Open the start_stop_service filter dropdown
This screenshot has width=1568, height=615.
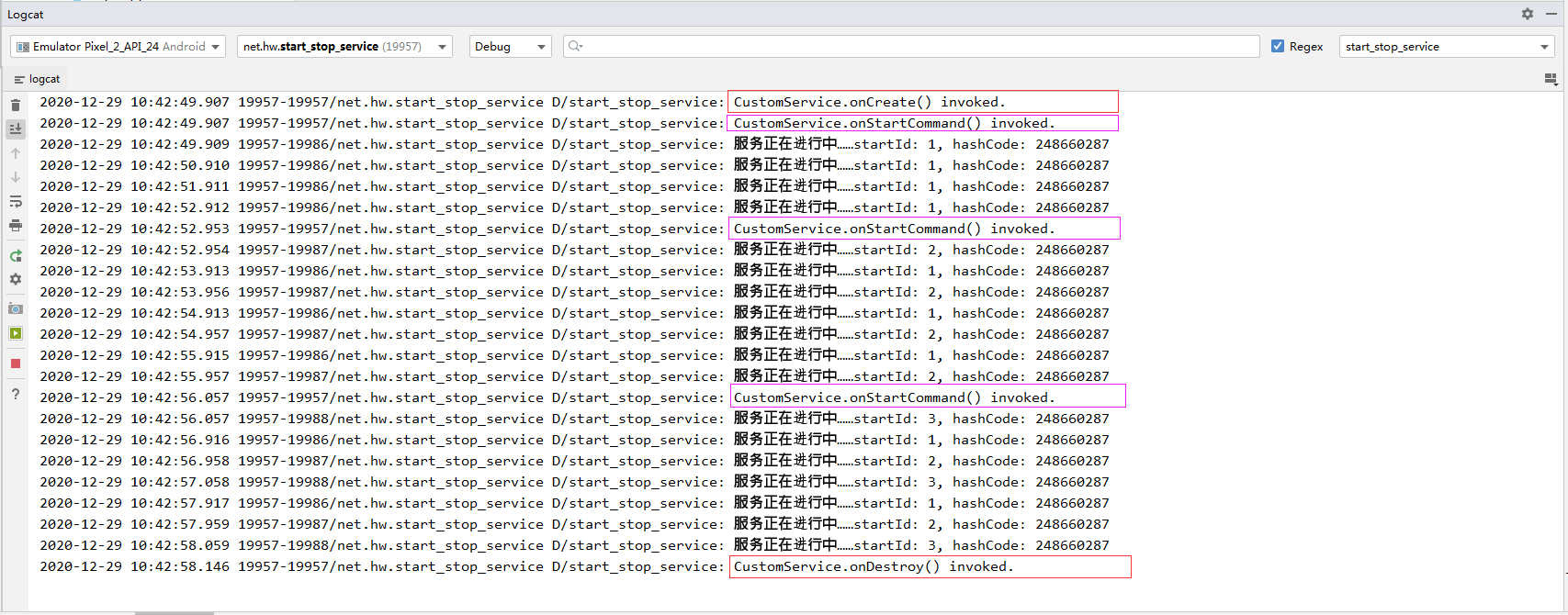tap(1447, 46)
